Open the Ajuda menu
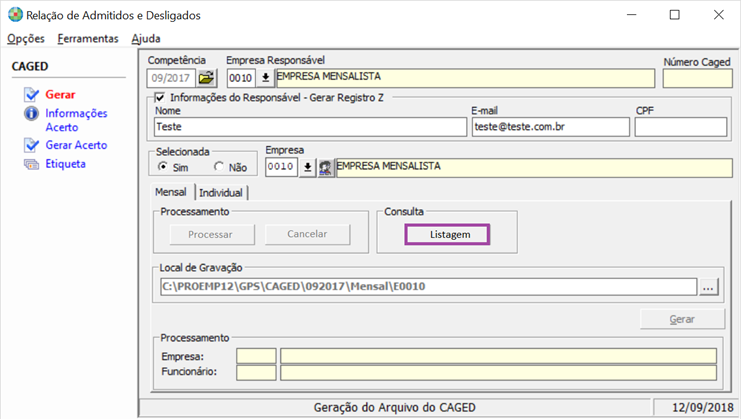Image resolution: width=741 pixels, height=419 pixels. point(146,39)
